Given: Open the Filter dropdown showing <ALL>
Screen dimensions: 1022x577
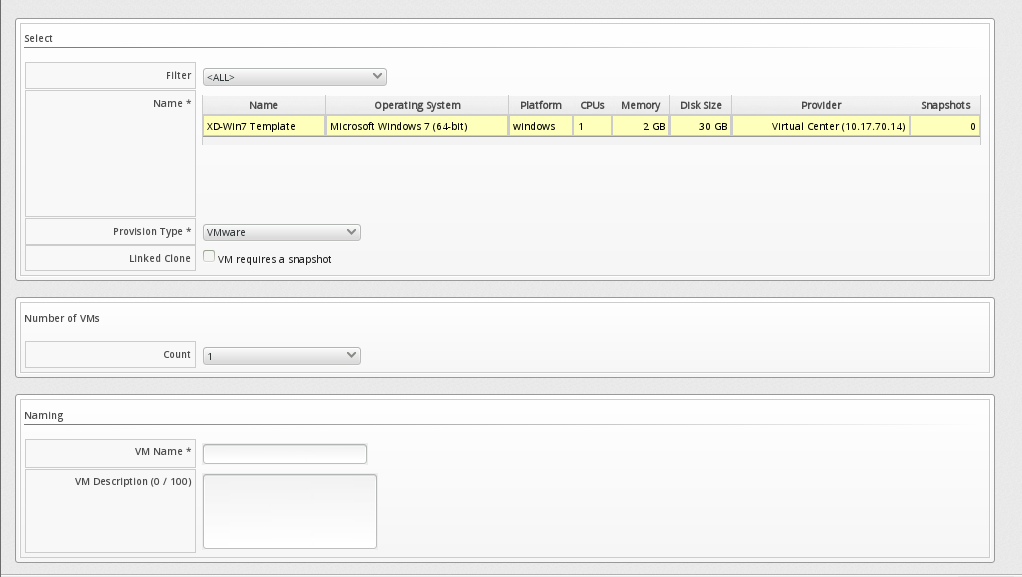Looking at the screenshot, I should click(x=294, y=77).
